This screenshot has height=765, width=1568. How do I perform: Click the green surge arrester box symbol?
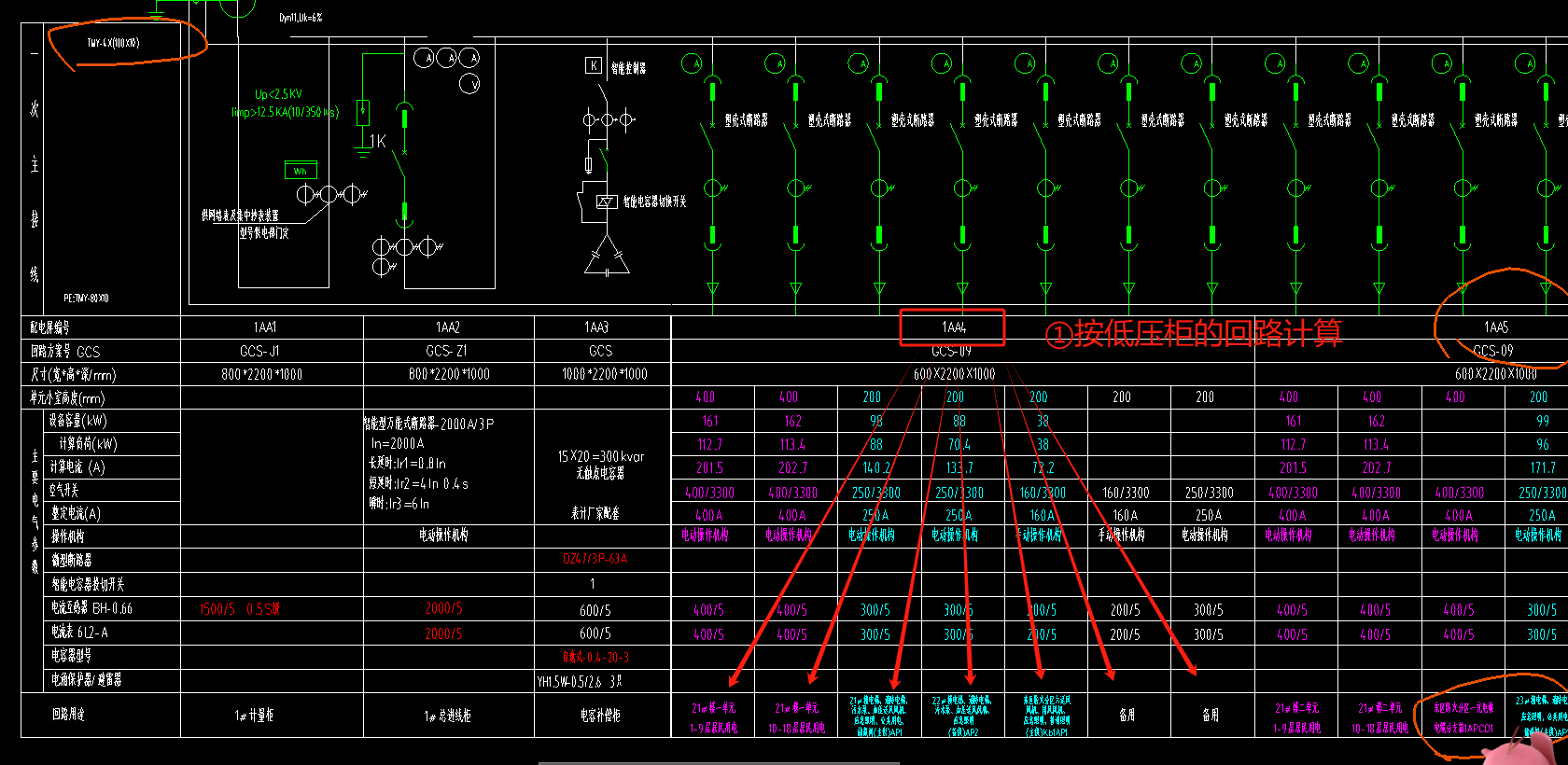[362, 112]
